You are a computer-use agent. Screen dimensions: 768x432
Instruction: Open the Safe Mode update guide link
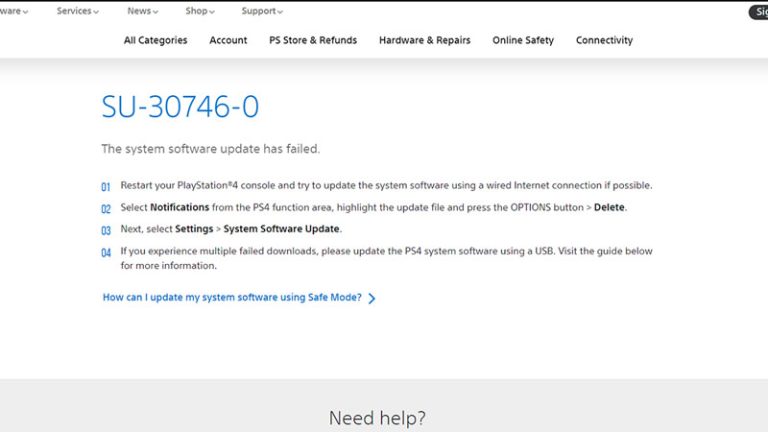232,297
